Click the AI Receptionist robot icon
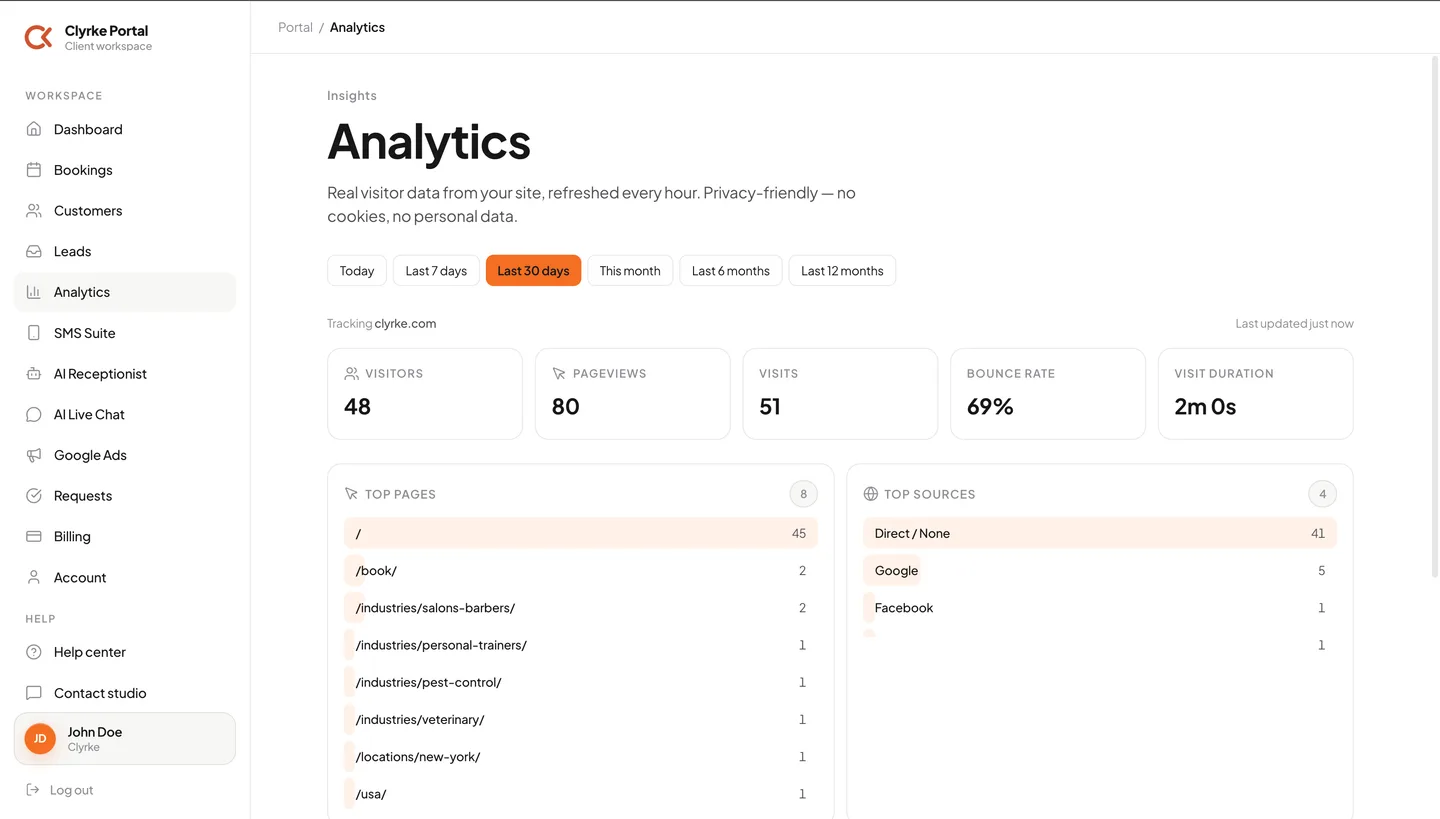 (x=34, y=374)
